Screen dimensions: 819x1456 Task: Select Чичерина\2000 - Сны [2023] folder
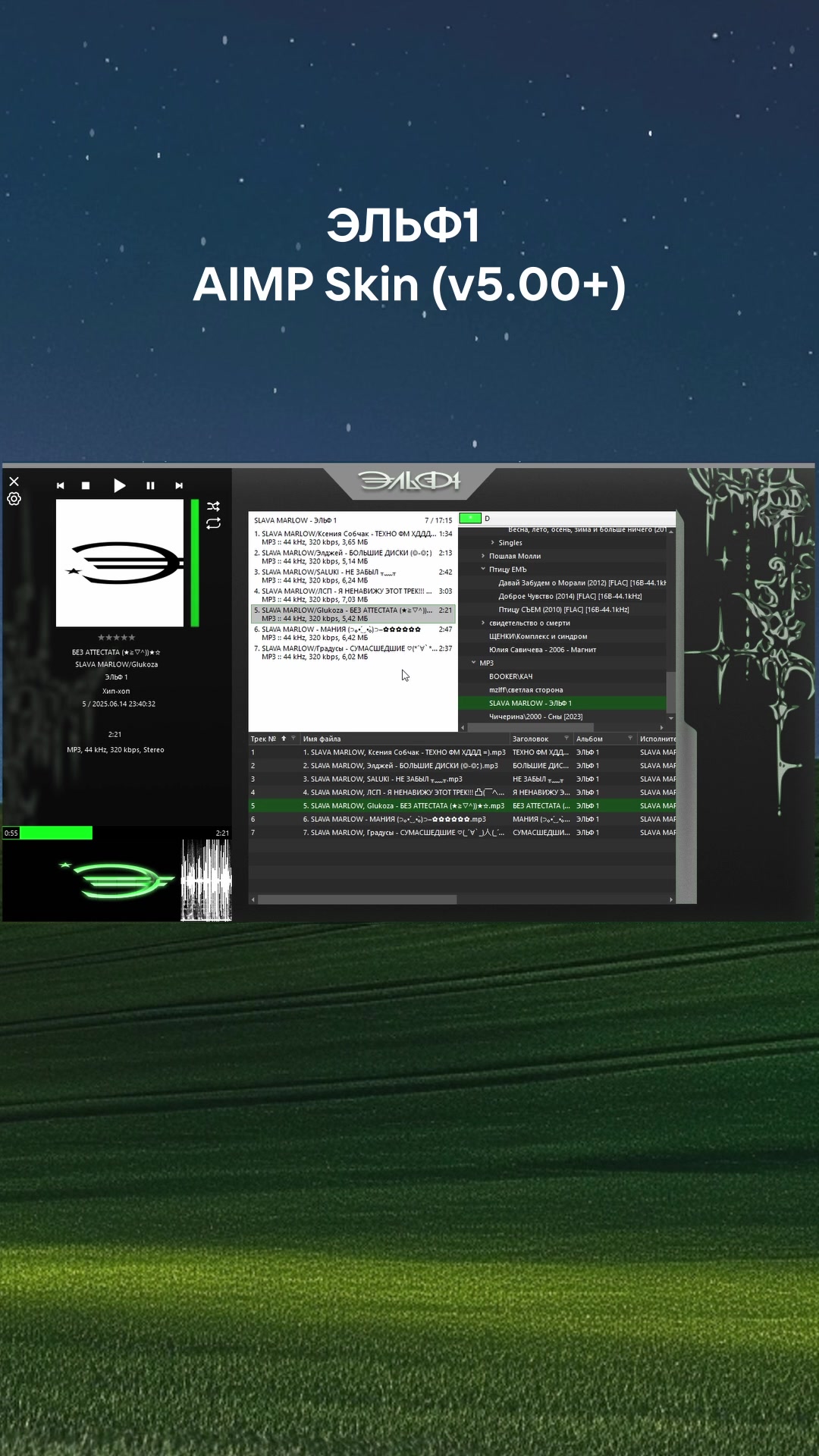535,717
